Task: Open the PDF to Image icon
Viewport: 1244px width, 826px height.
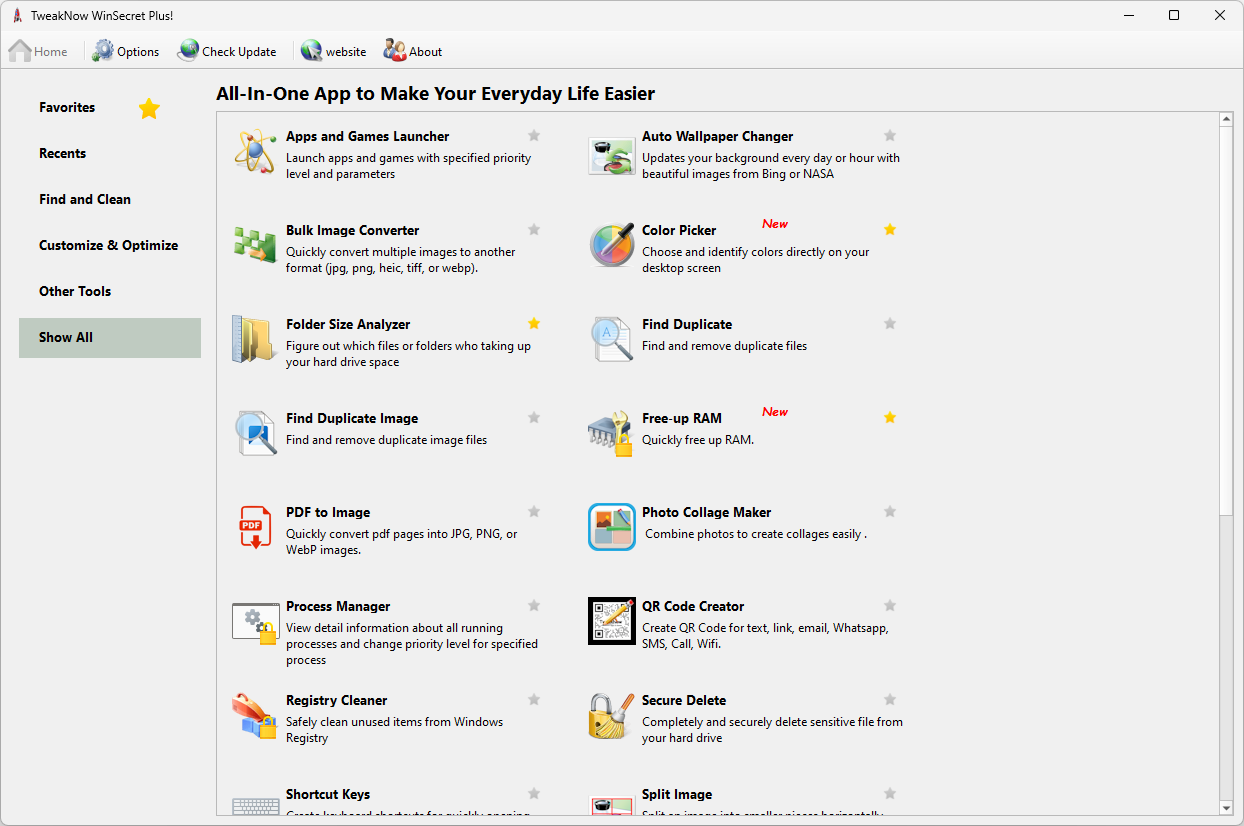Action: 255,527
